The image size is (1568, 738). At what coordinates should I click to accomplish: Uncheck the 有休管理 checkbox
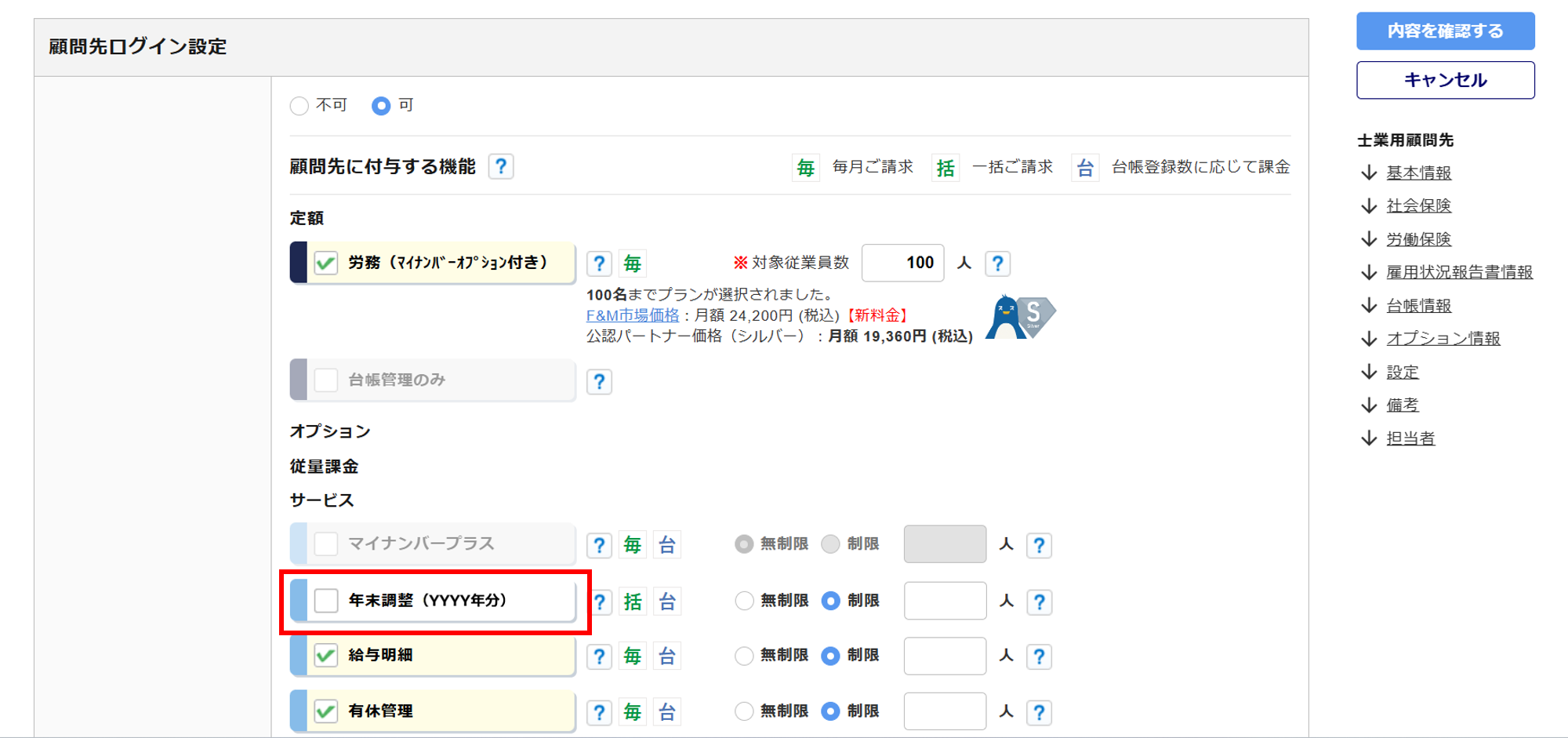click(x=326, y=711)
